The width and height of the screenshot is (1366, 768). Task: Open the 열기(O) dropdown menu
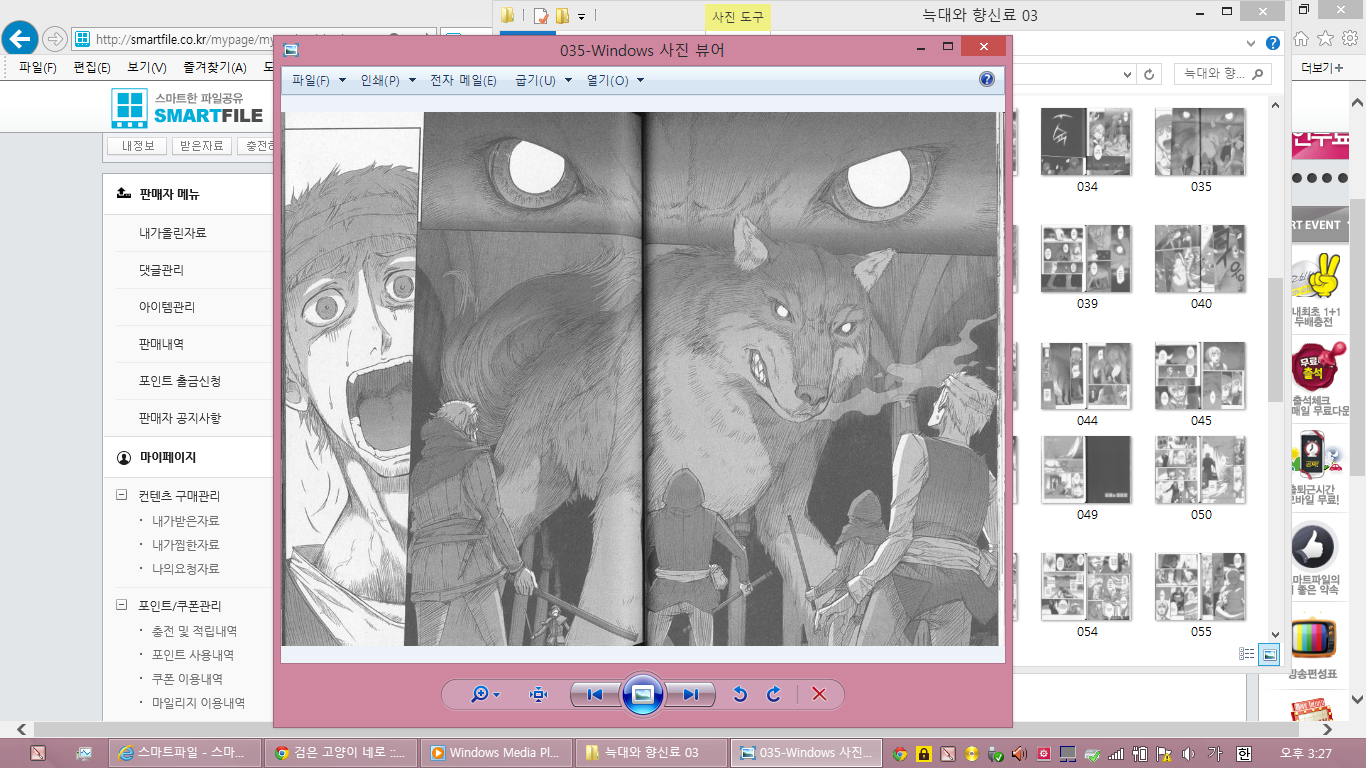615,80
